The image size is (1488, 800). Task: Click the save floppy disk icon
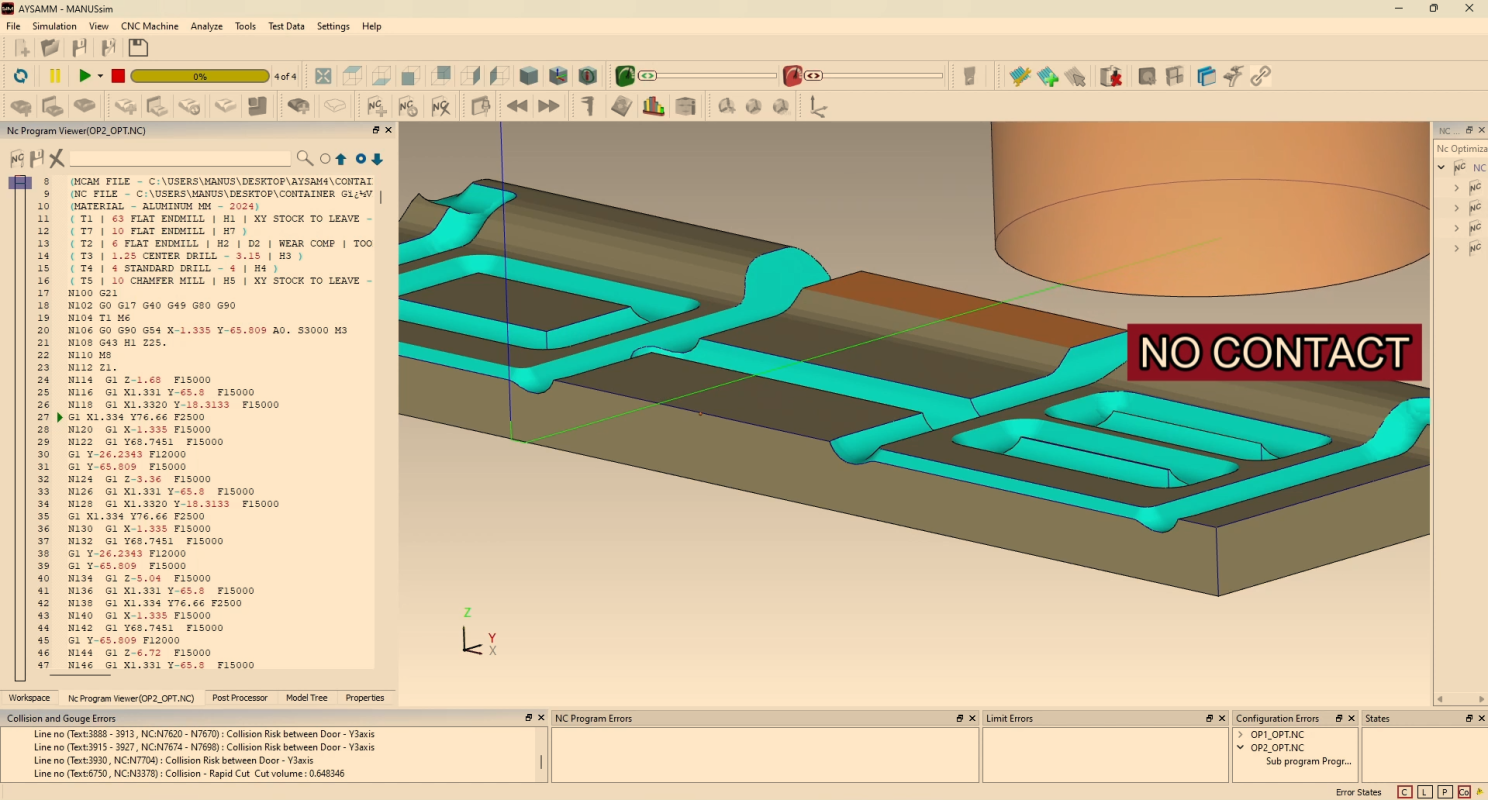click(138, 48)
